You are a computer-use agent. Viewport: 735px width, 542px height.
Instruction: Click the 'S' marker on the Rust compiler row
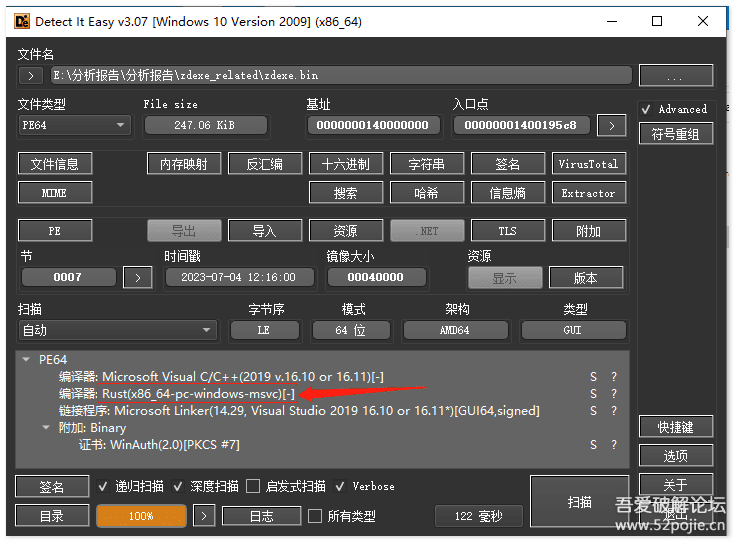(593, 394)
